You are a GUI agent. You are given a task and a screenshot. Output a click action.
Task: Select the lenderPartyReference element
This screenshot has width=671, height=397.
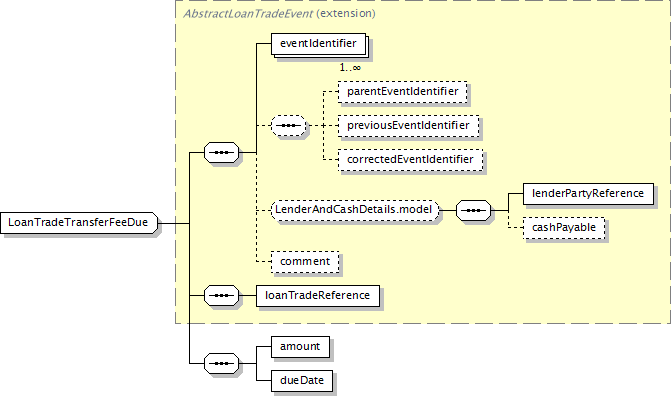click(588, 194)
